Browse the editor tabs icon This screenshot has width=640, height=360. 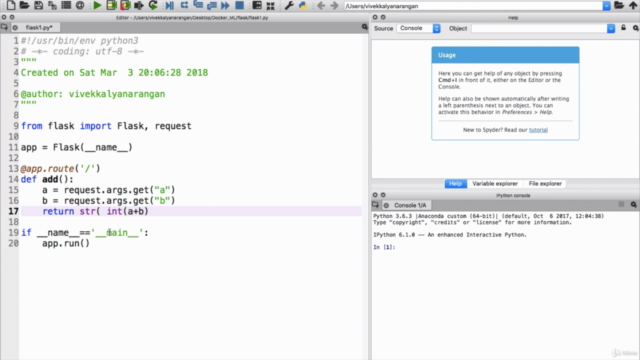click(x=4, y=27)
